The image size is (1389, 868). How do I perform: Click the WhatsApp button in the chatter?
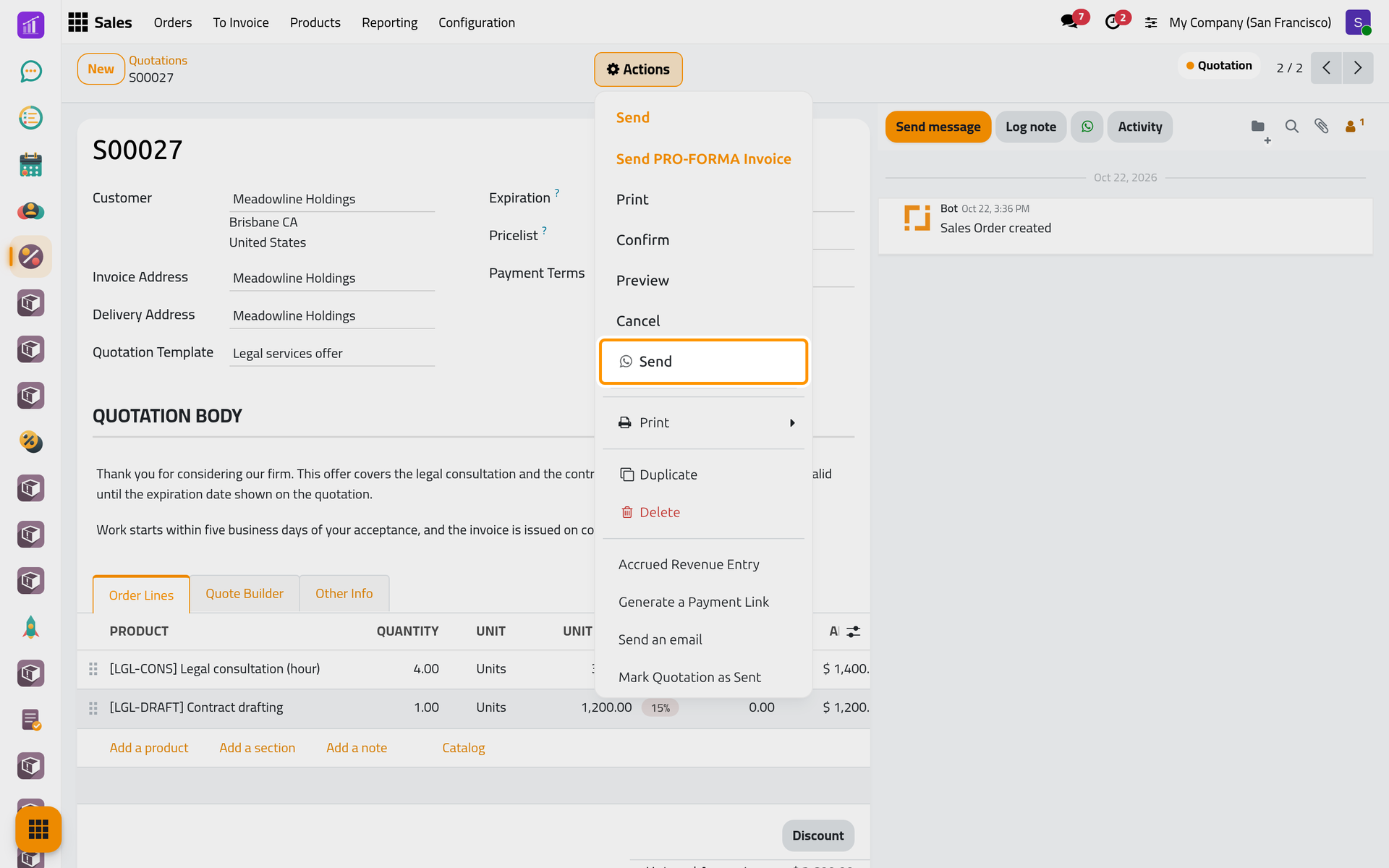click(x=1087, y=127)
